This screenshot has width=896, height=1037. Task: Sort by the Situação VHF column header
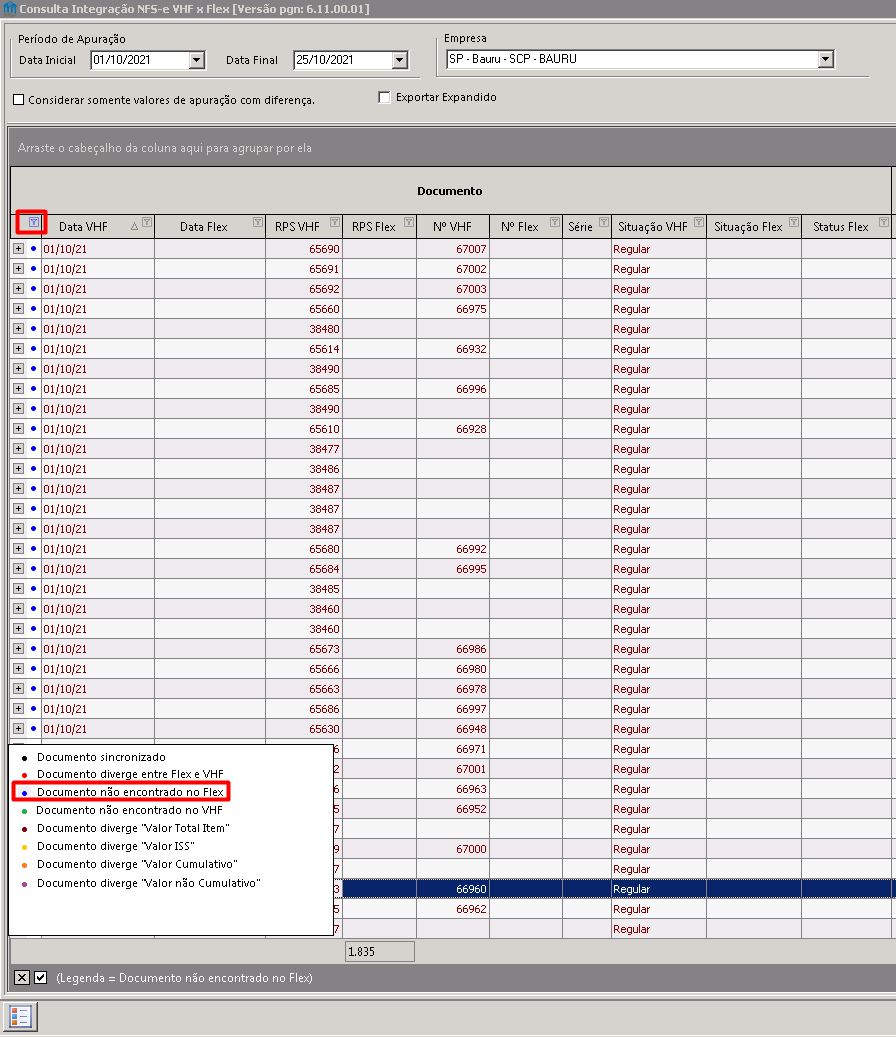(653, 227)
